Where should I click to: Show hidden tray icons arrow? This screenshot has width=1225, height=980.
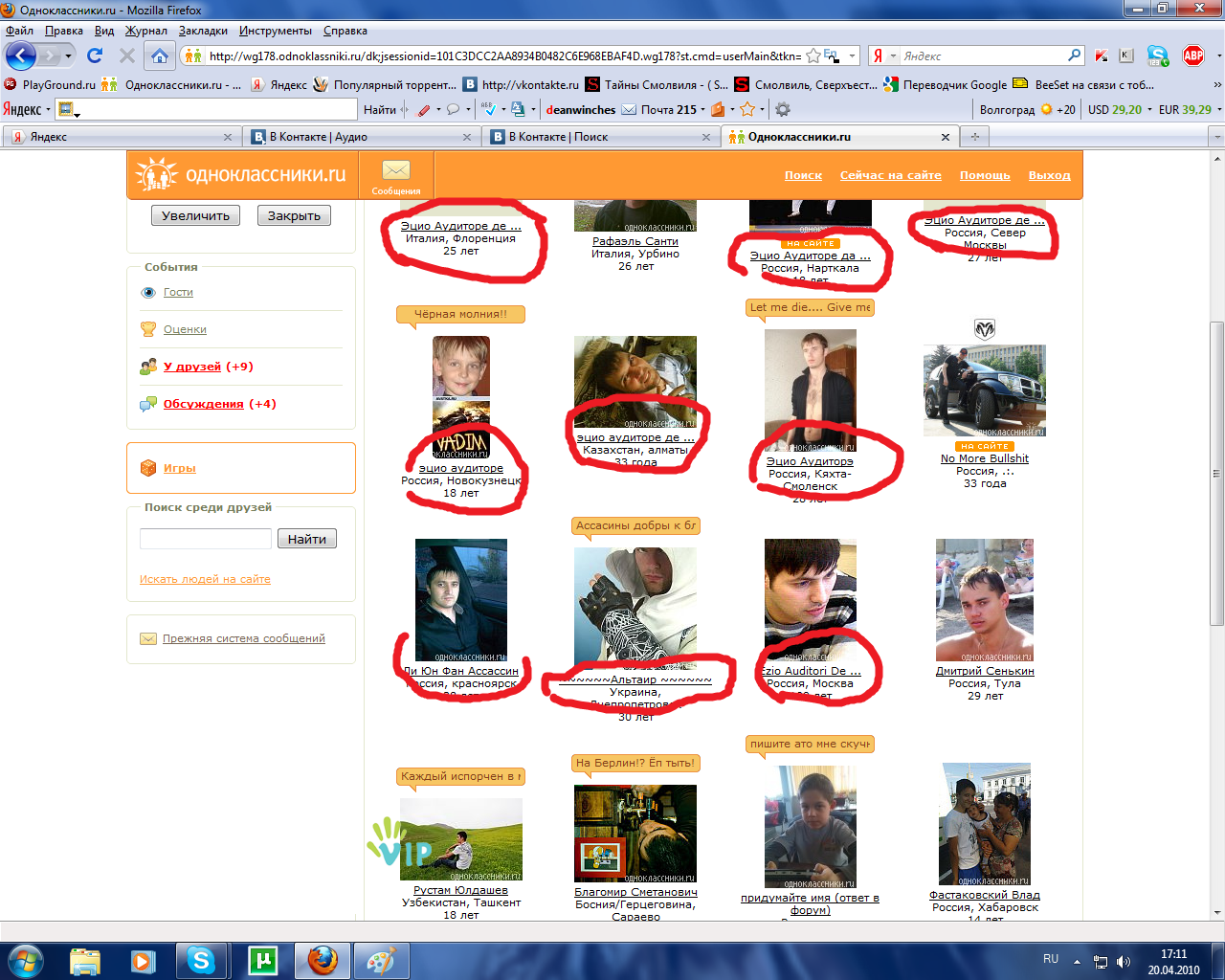click(x=1077, y=961)
